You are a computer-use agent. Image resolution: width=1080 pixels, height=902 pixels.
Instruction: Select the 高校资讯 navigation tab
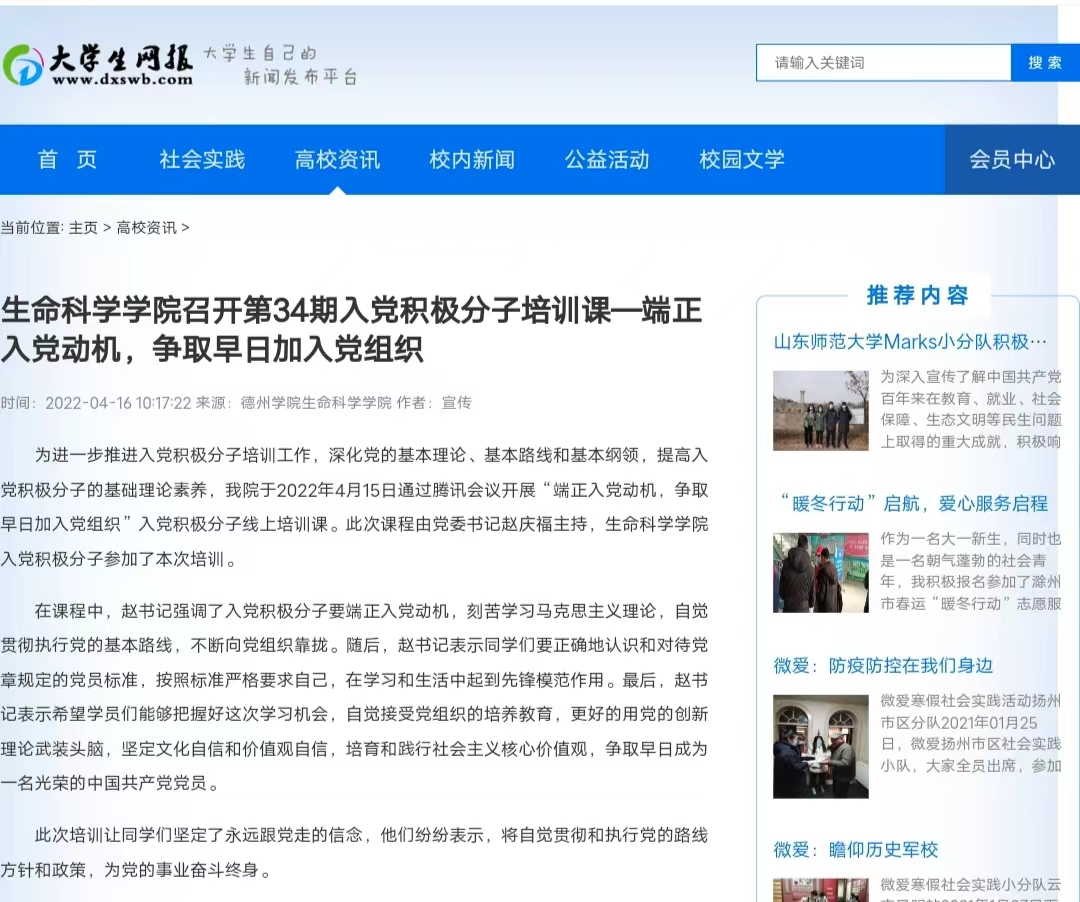pyautogui.click(x=337, y=160)
